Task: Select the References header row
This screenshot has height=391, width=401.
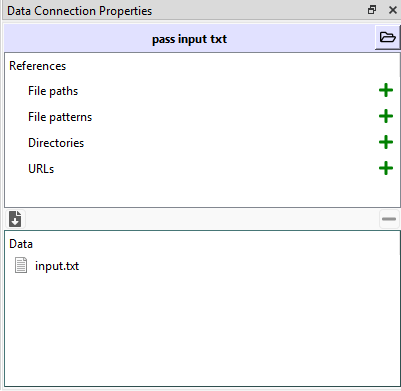Action: pyautogui.click(x=202, y=66)
